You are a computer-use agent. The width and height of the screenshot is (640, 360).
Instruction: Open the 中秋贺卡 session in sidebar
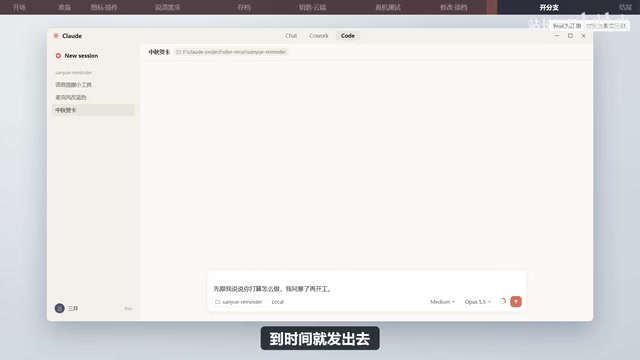coord(93,110)
